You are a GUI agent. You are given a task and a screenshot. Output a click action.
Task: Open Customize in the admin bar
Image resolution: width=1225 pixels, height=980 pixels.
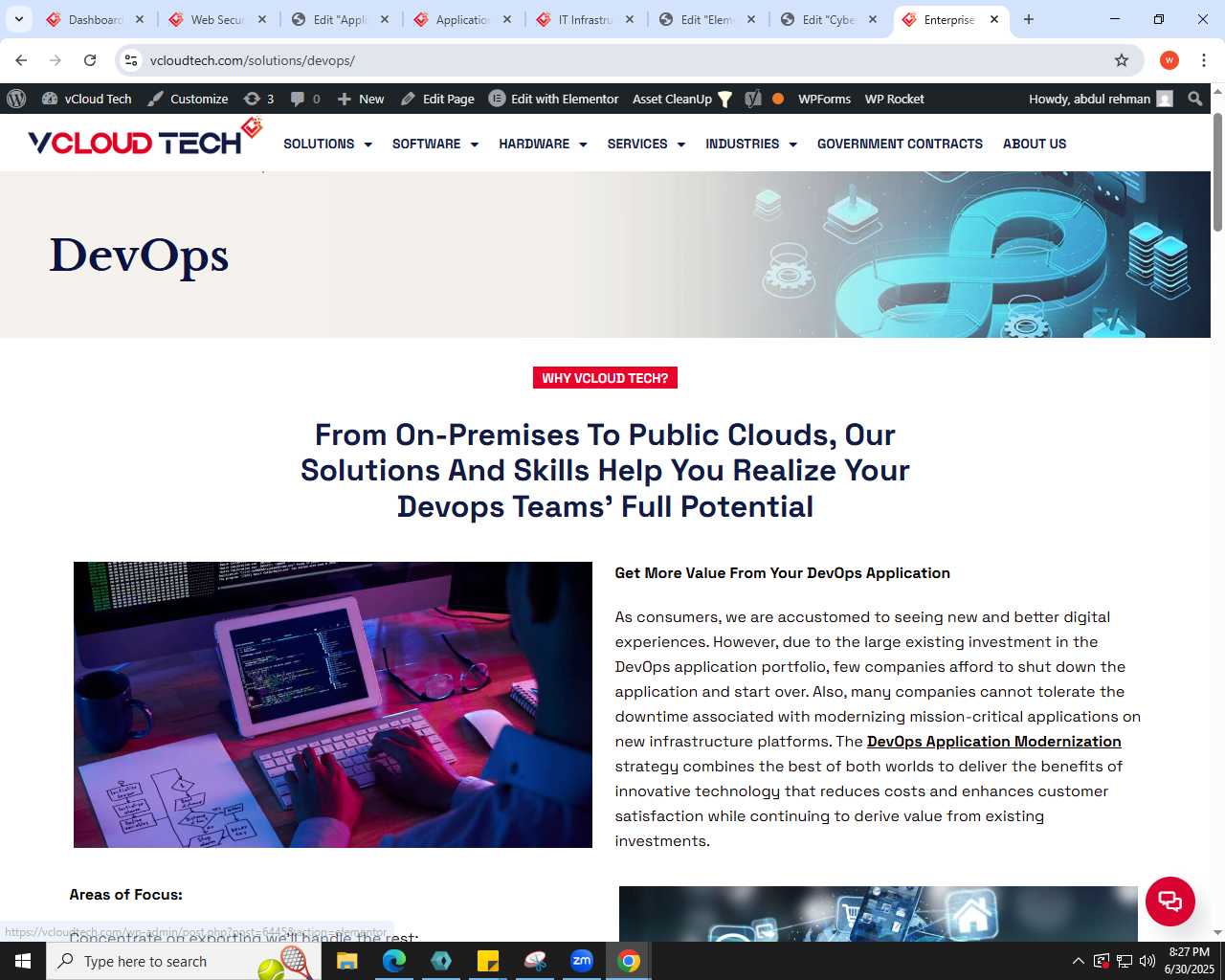188,99
